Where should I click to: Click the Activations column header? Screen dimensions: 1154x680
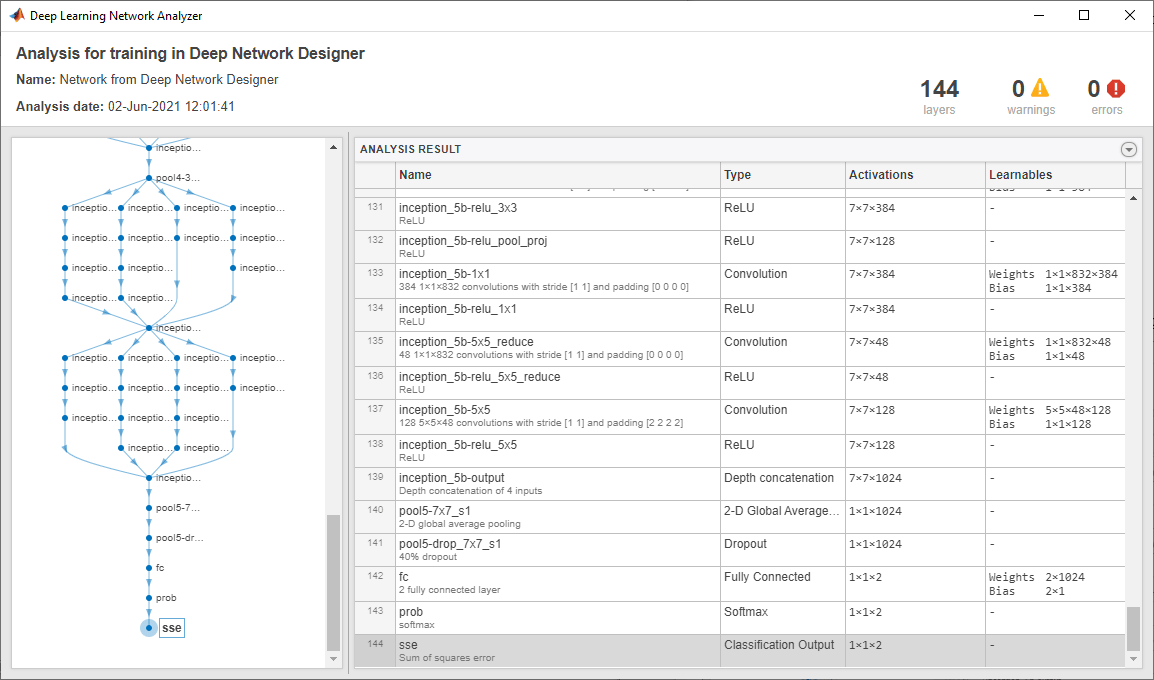pyautogui.click(x=914, y=175)
